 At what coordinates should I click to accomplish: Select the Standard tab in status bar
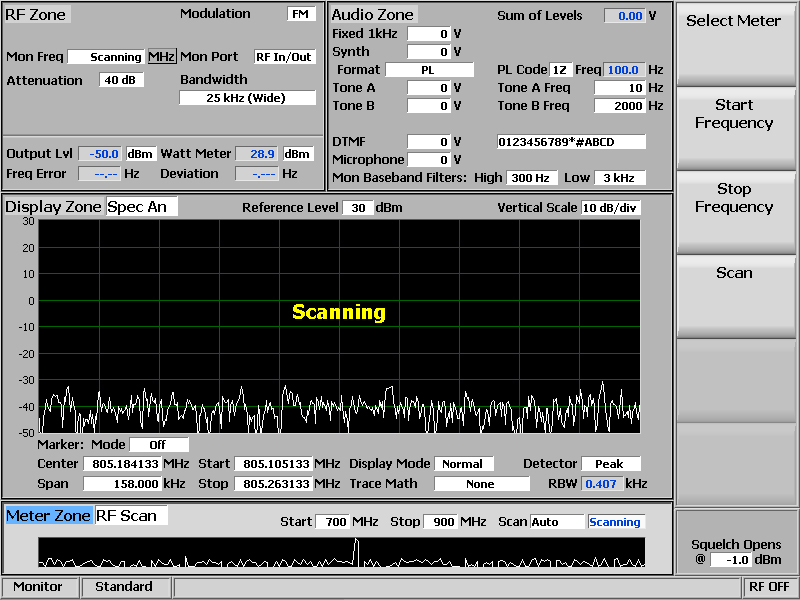tap(124, 587)
